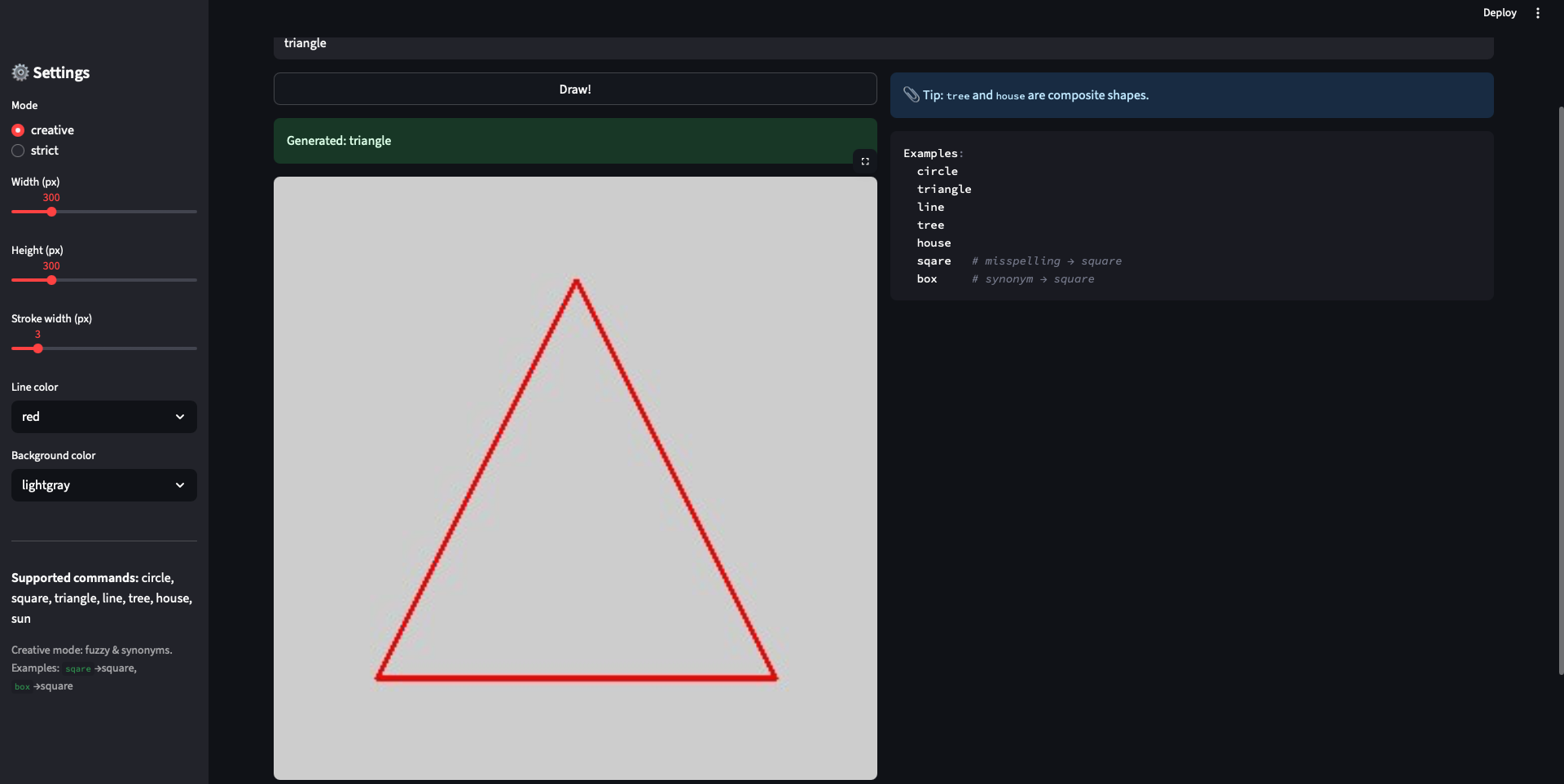
Task: Click the page vertical scrollbar
Action: point(1561,391)
